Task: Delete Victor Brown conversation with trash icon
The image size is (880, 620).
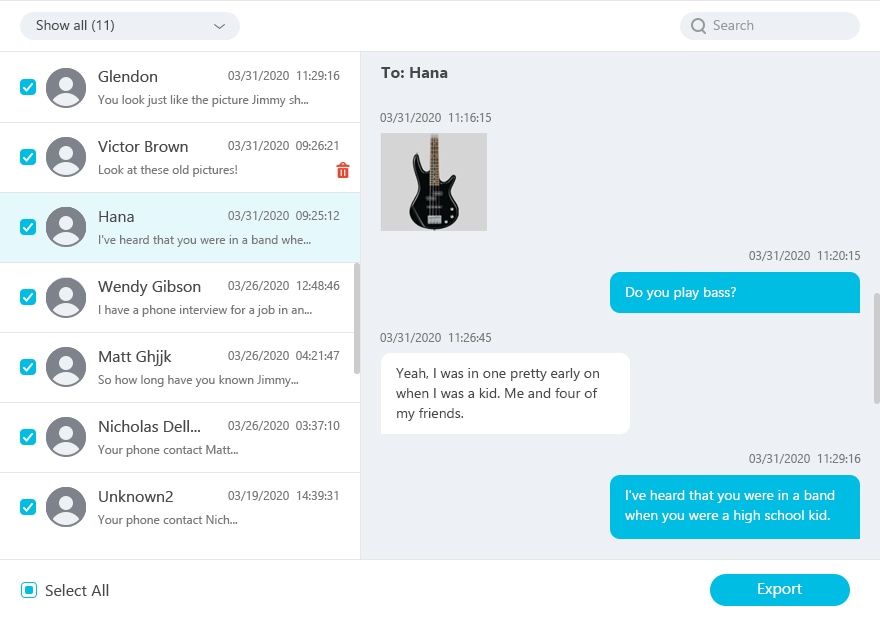Action: 343,170
